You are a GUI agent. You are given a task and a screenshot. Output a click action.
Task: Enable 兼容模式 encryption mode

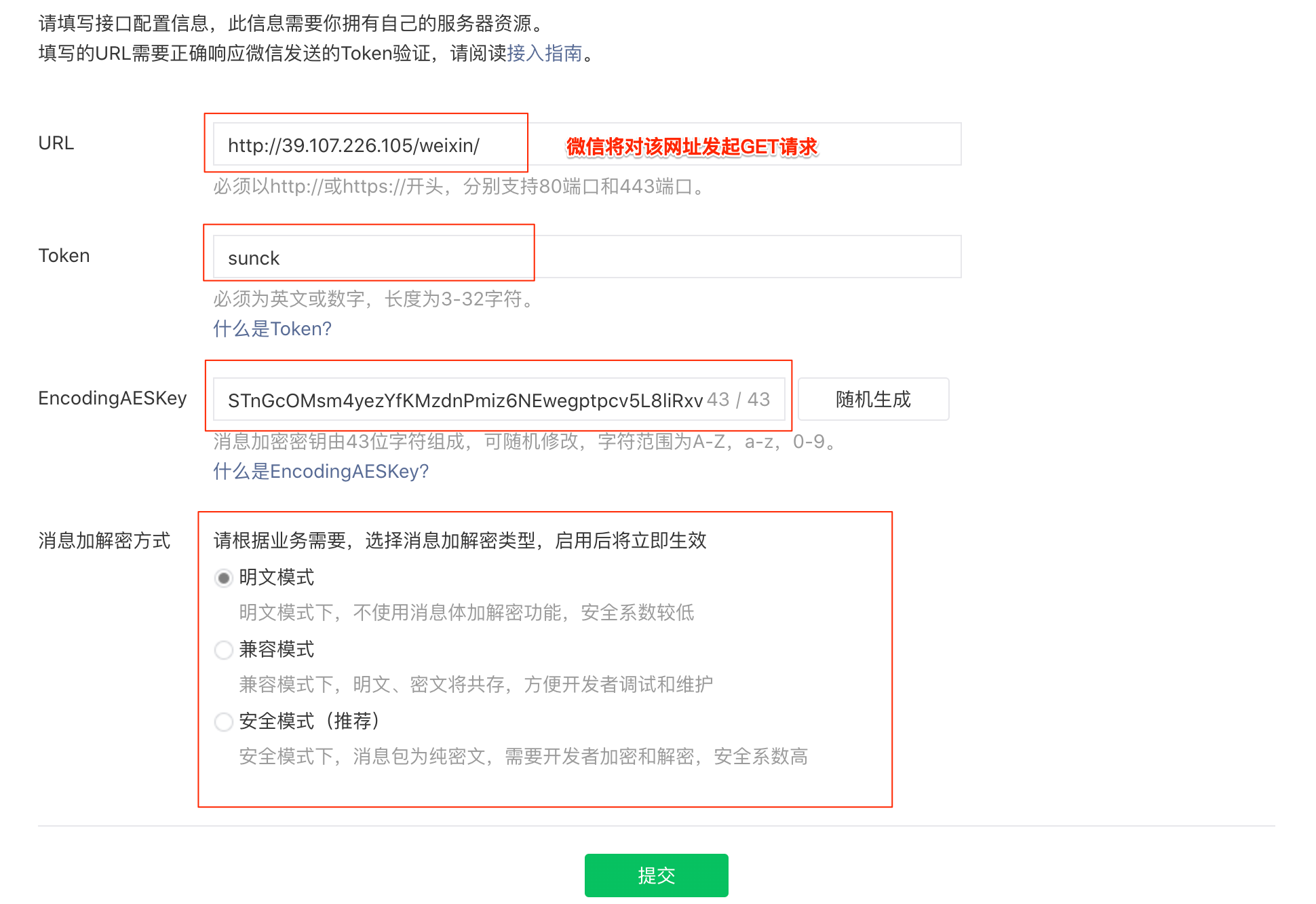pos(224,650)
